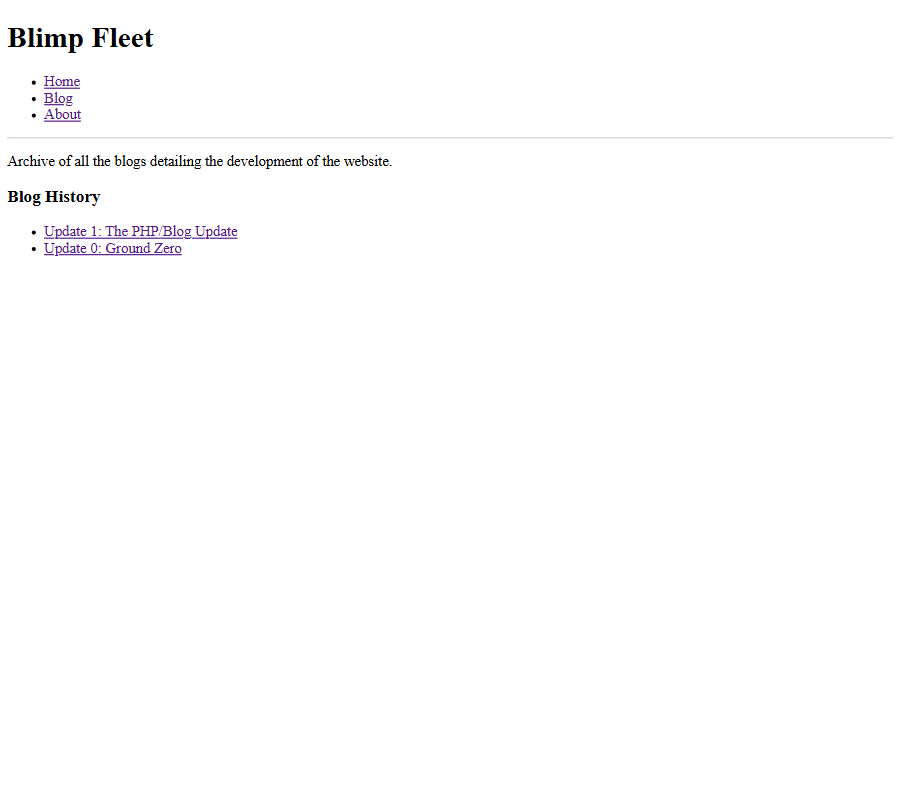Viewport: 900px width, 800px height.
Task: Click the bullet beside Update 1
Action: pos(34,232)
